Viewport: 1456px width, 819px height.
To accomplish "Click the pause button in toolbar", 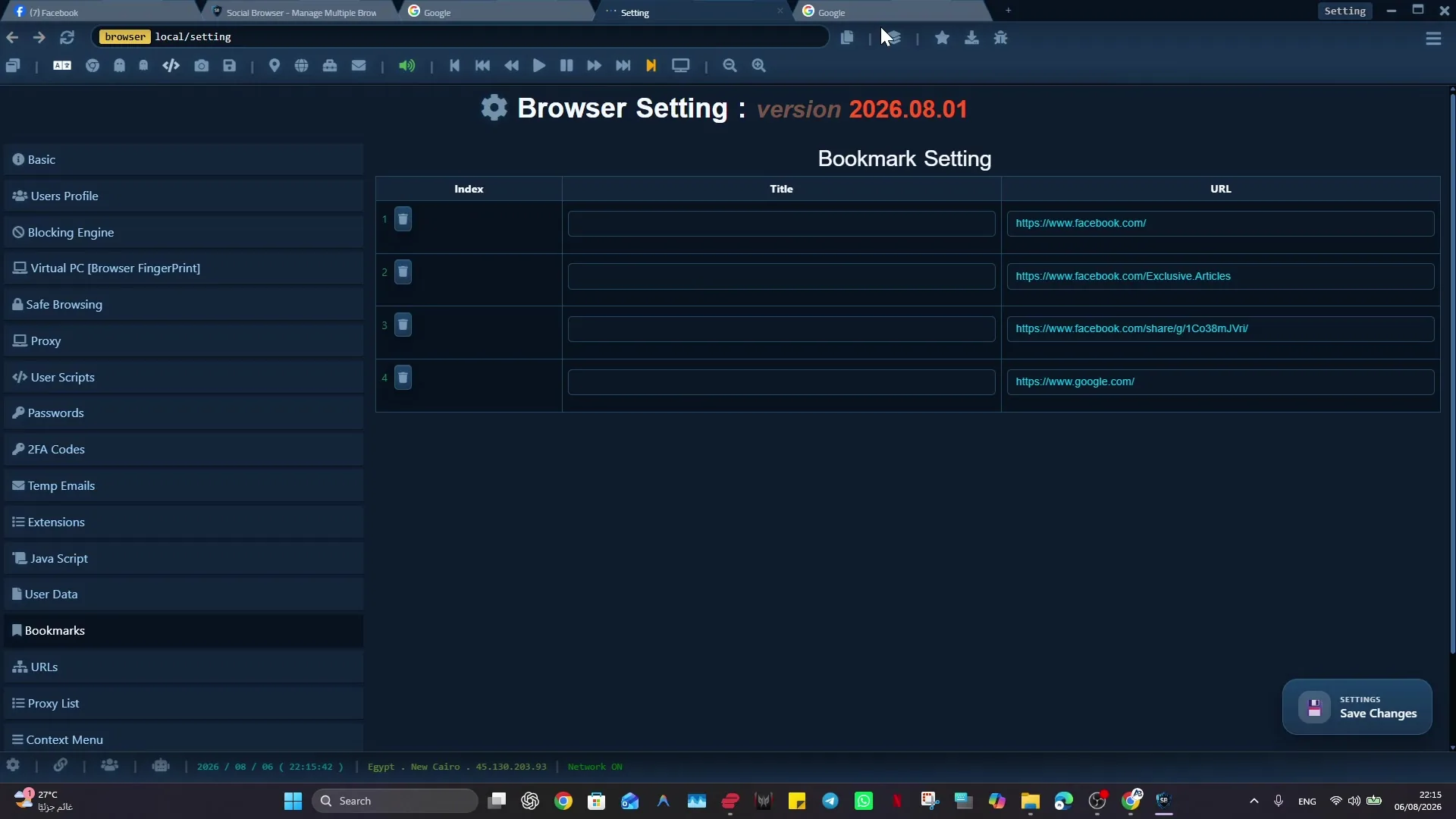I will pyautogui.click(x=566, y=66).
